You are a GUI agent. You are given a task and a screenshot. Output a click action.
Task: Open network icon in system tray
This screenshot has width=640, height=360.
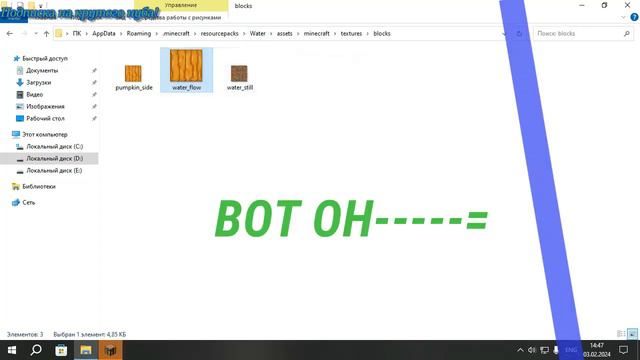click(x=544, y=350)
